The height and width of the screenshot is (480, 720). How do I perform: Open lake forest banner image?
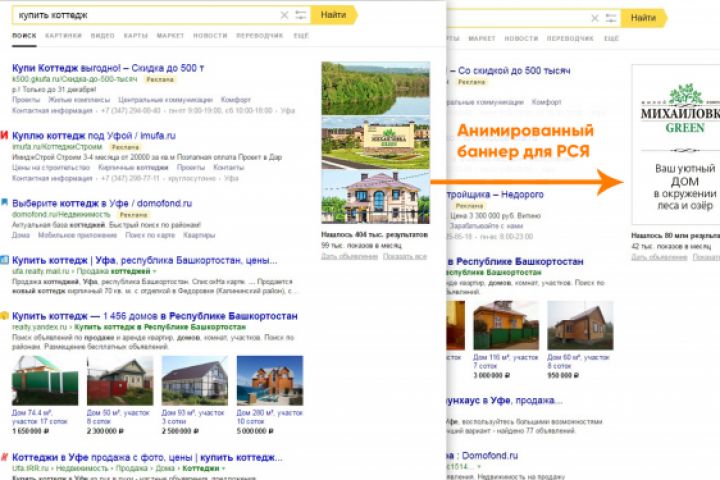[376, 88]
